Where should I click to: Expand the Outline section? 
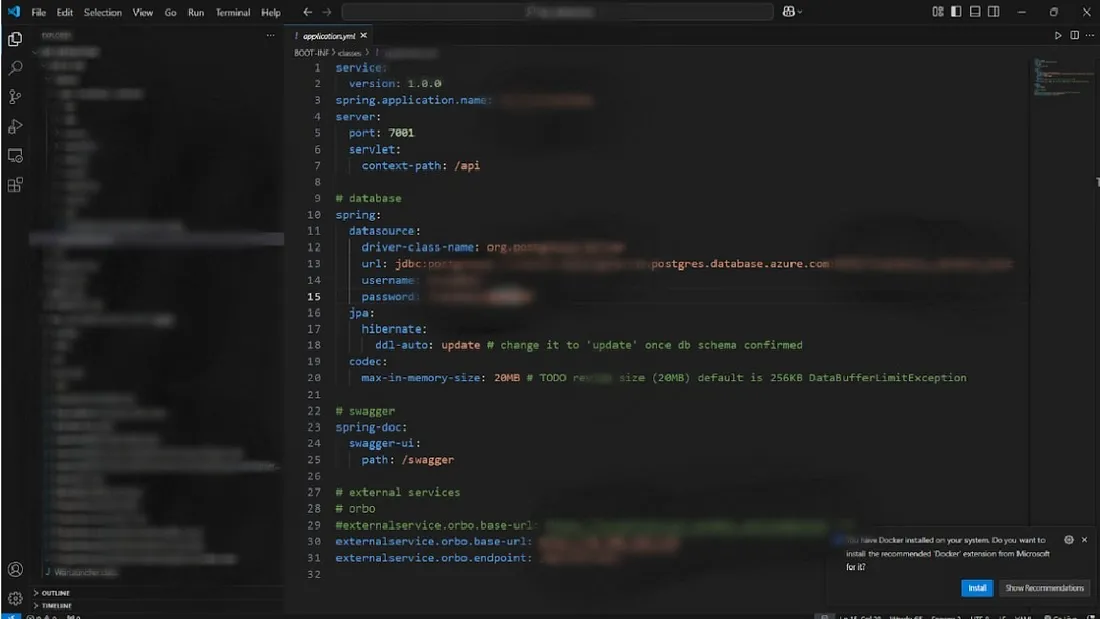(56, 592)
